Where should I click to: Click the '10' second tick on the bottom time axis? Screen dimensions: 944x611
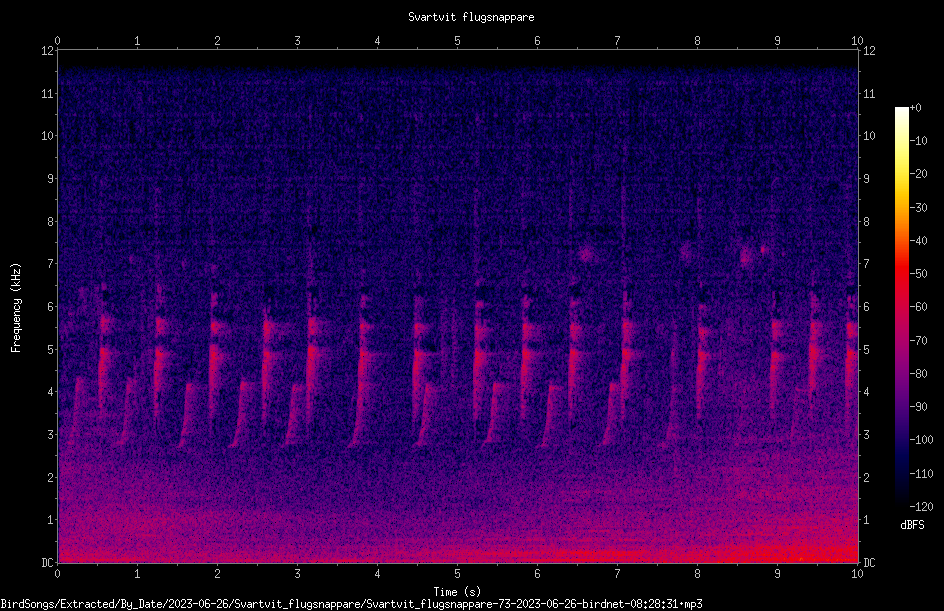coord(857,574)
